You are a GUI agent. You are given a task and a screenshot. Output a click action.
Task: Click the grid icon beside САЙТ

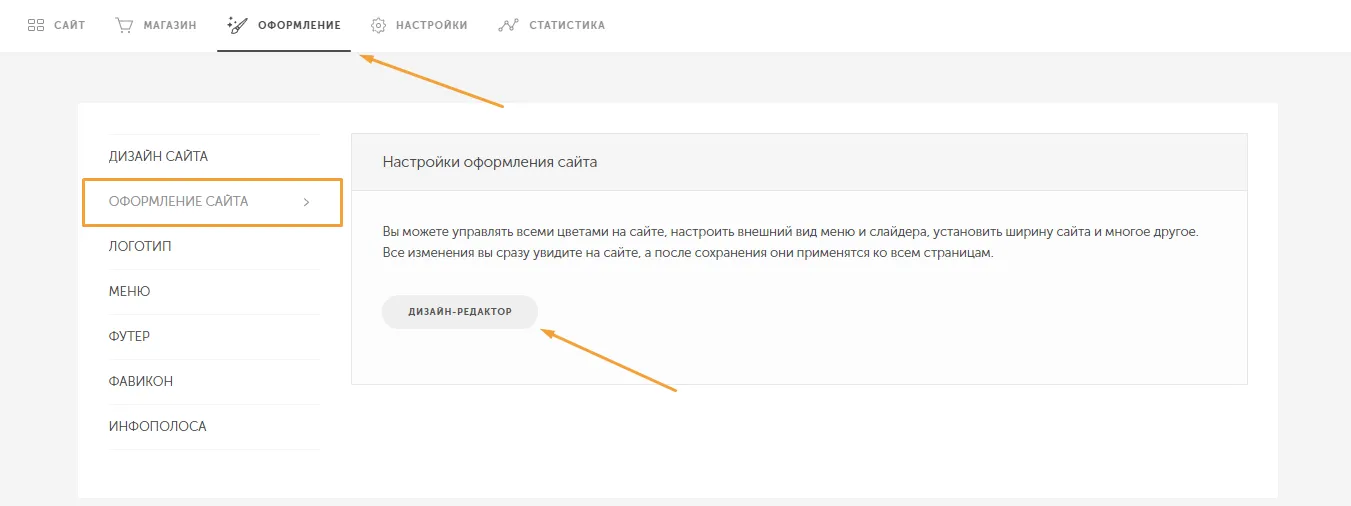pos(36,25)
